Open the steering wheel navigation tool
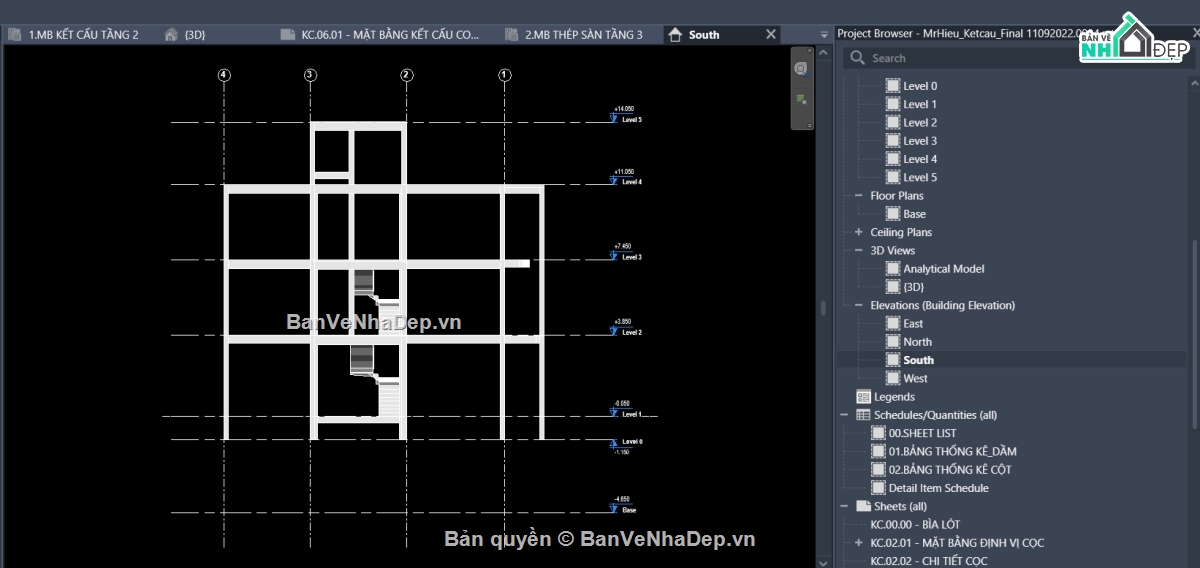Image resolution: width=1200 pixels, height=568 pixels. pyautogui.click(x=801, y=69)
